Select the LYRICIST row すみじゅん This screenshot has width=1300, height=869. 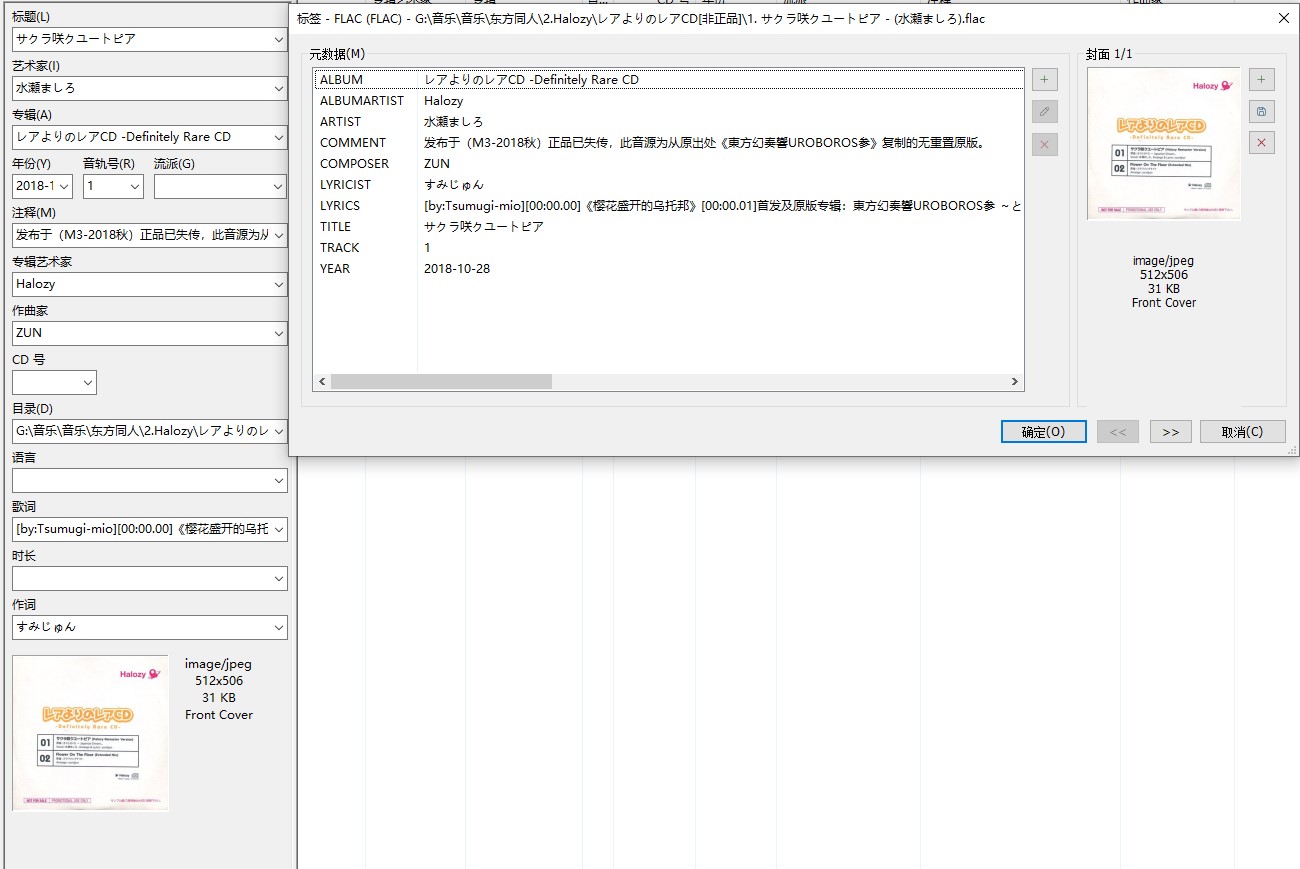coord(668,185)
